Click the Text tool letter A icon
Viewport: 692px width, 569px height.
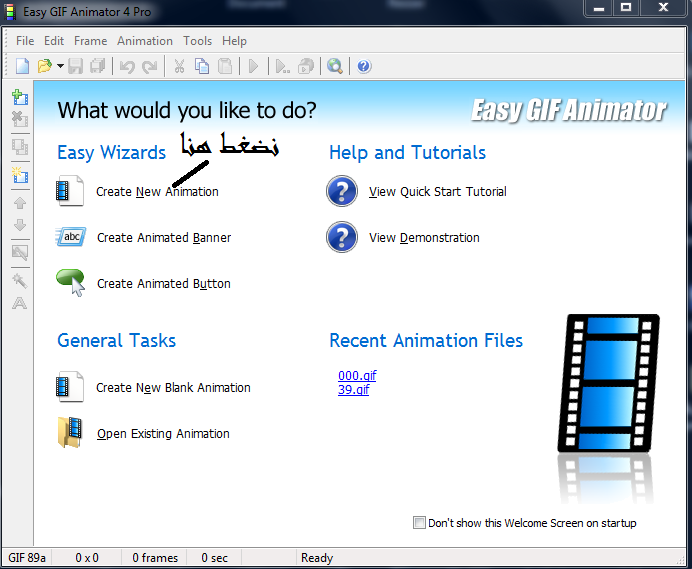tap(20, 303)
